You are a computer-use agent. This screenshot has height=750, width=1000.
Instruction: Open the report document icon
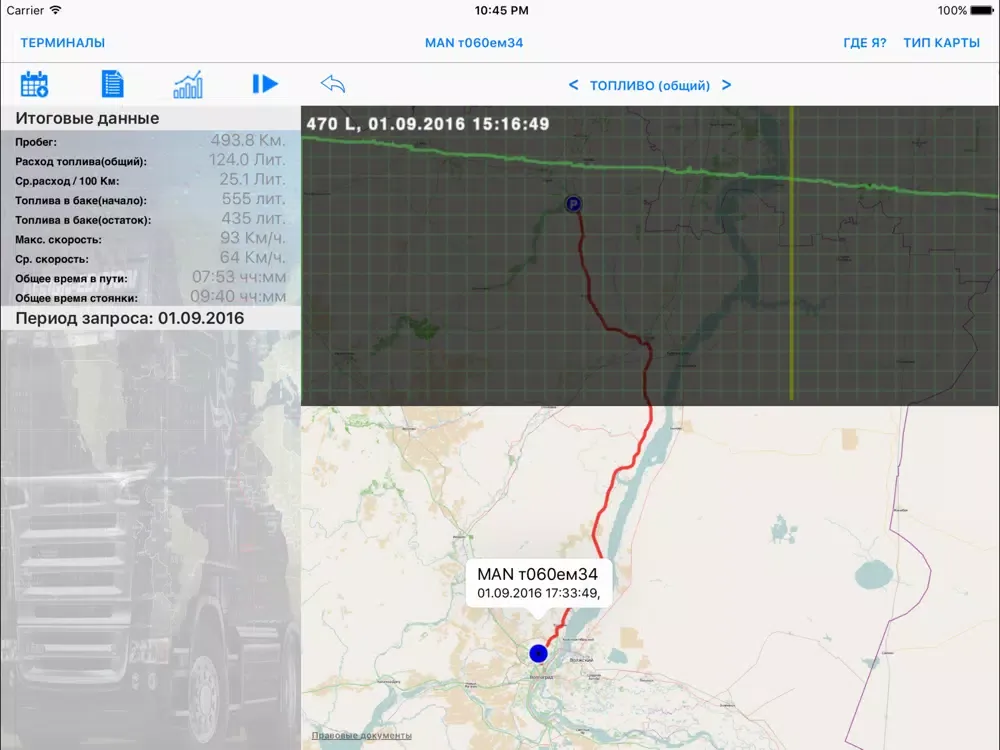(x=112, y=85)
